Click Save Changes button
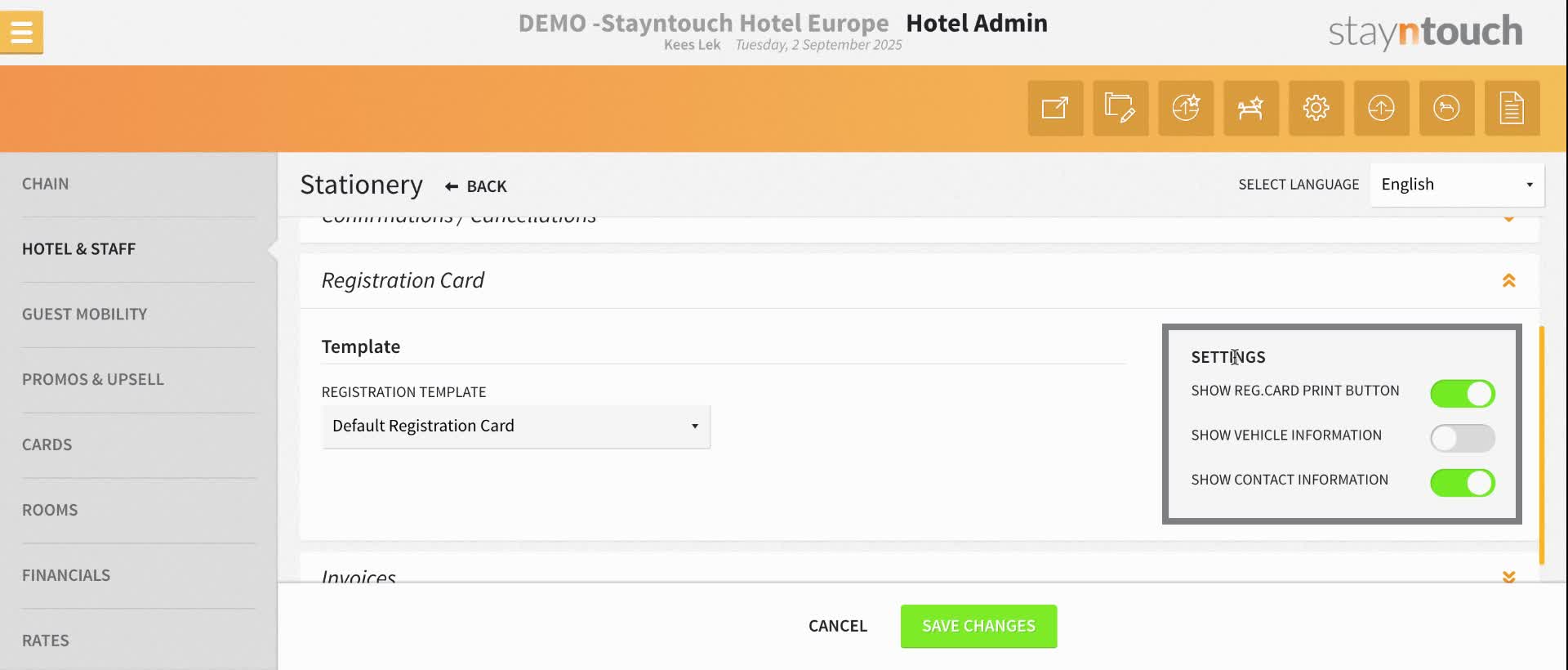Screen dimensions: 1568x670 pyautogui.click(x=978, y=627)
